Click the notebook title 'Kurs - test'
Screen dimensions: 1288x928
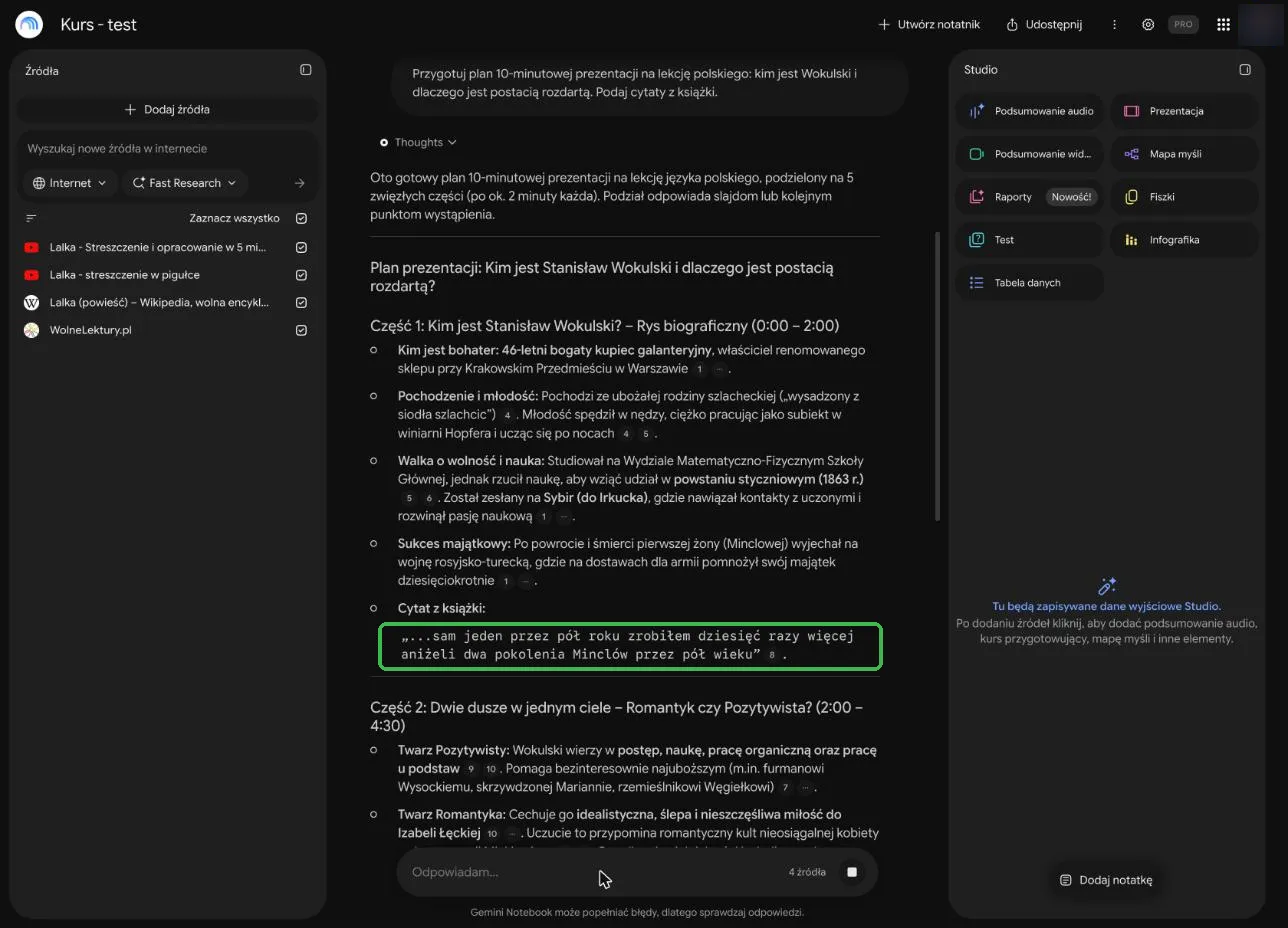pos(98,25)
